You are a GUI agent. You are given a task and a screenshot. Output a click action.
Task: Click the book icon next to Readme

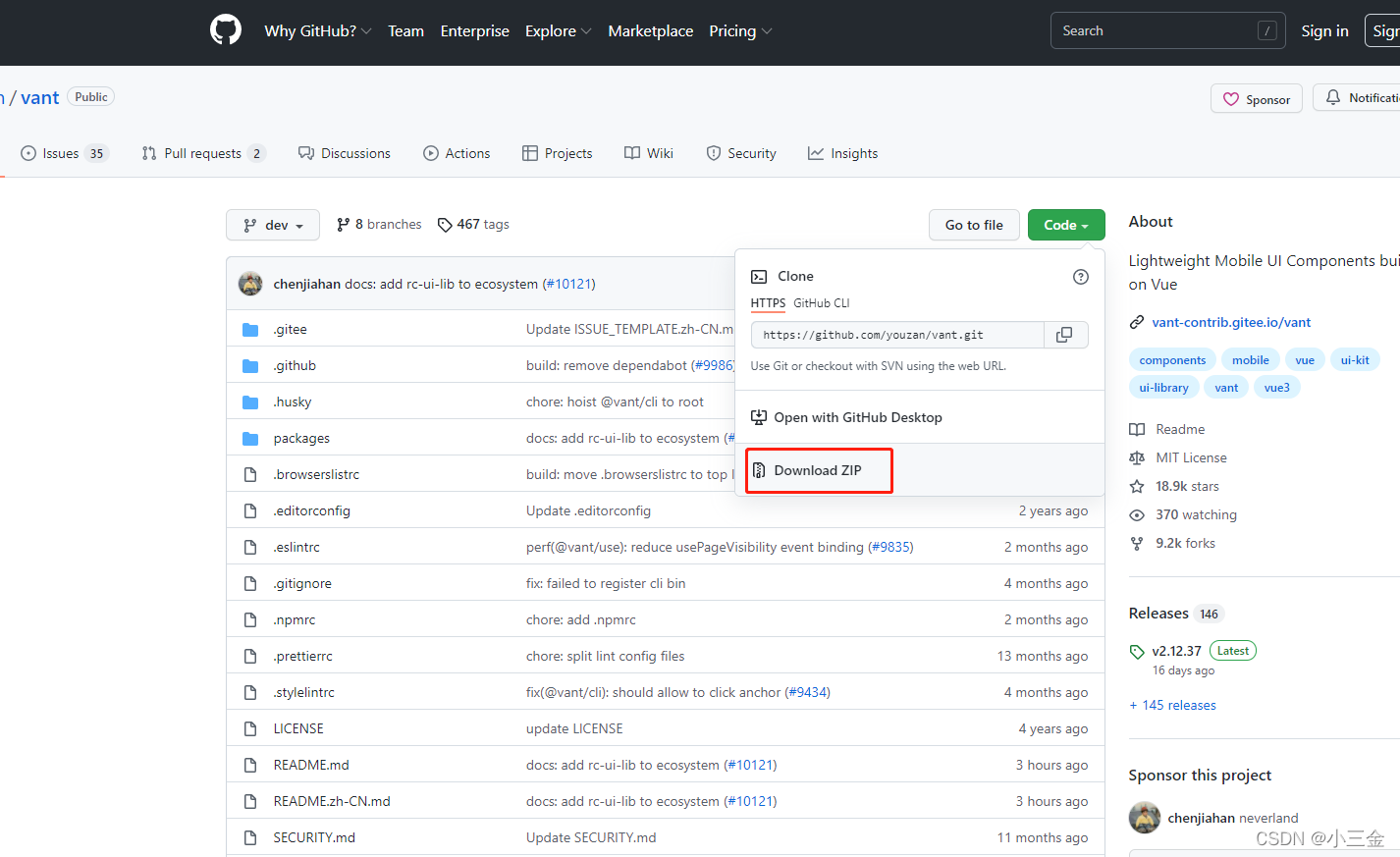pos(1137,430)
